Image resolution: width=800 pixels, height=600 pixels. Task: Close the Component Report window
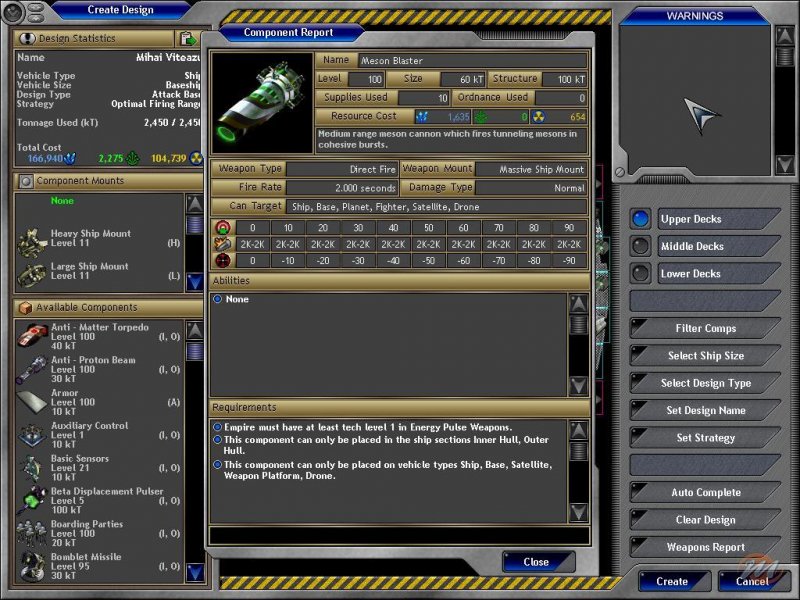coord(537,562)
